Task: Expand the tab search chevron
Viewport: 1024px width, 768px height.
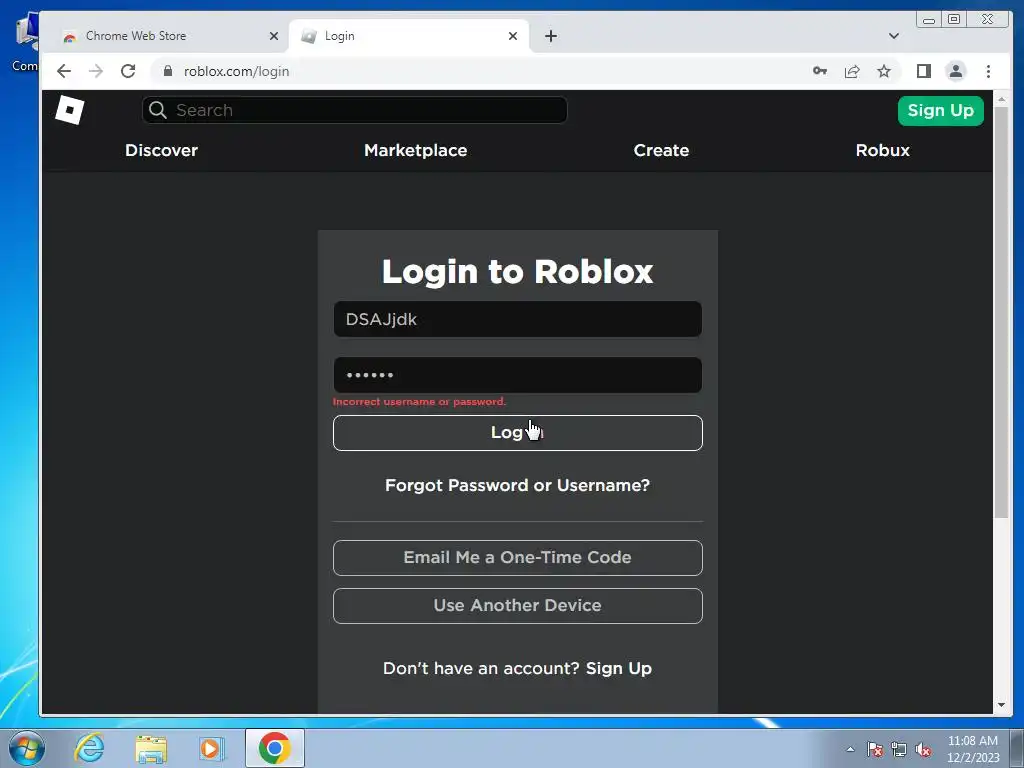Action: click(893, 36)
